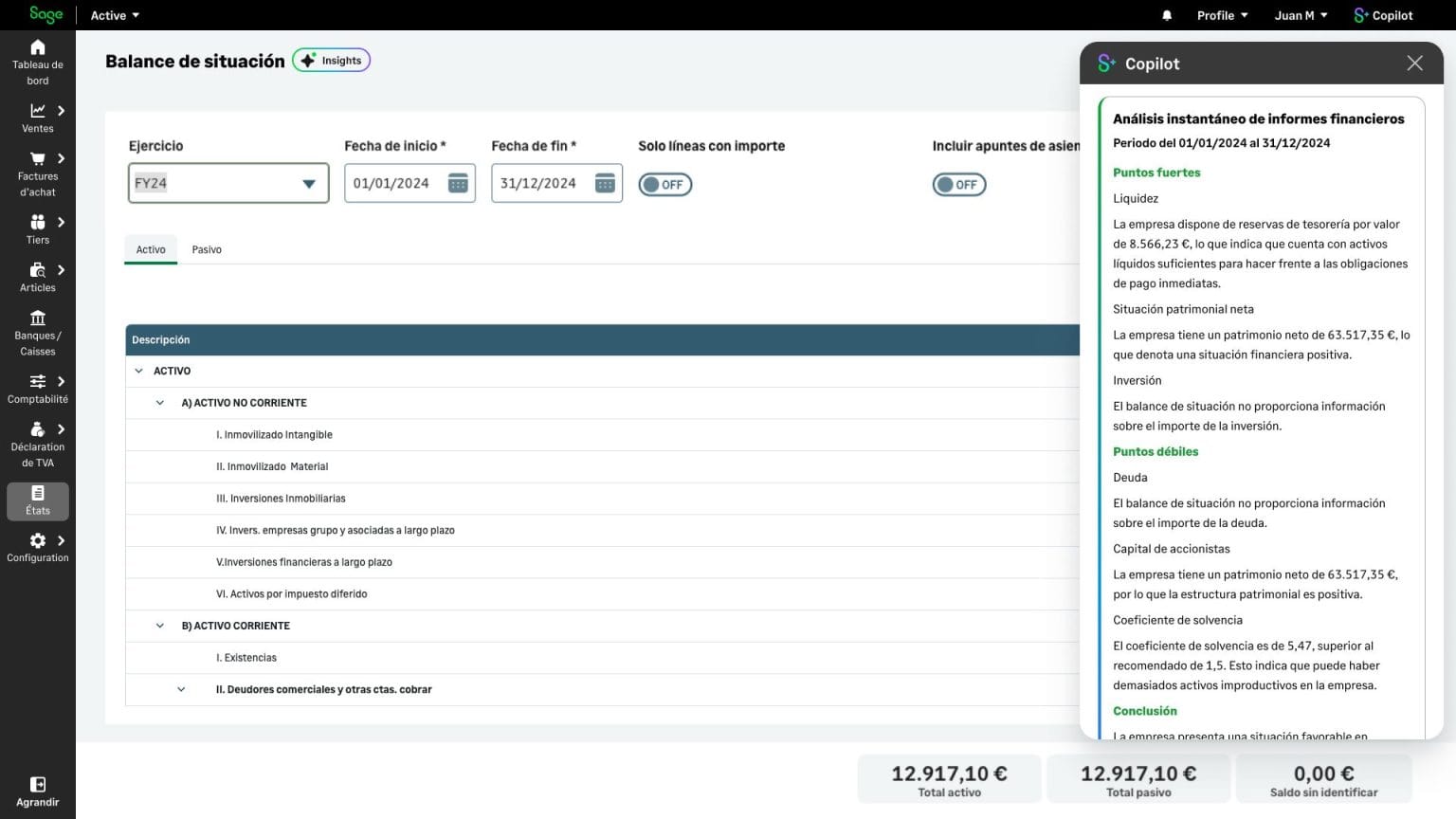Select the Déclaration de TVA icon
Viewport: 1456px width, 819px height.
[x=38, y=429]
